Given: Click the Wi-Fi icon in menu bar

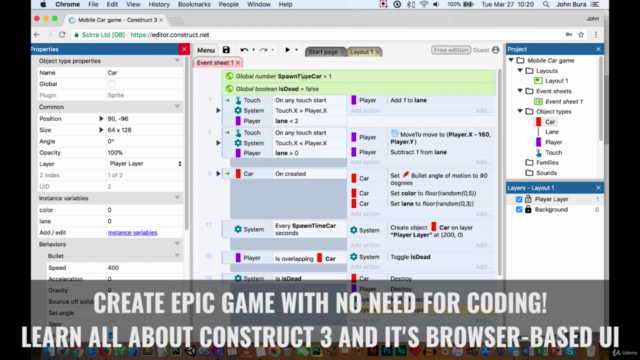Looking at the screenshot, I should pyautogui.click(x=424, y=4).
